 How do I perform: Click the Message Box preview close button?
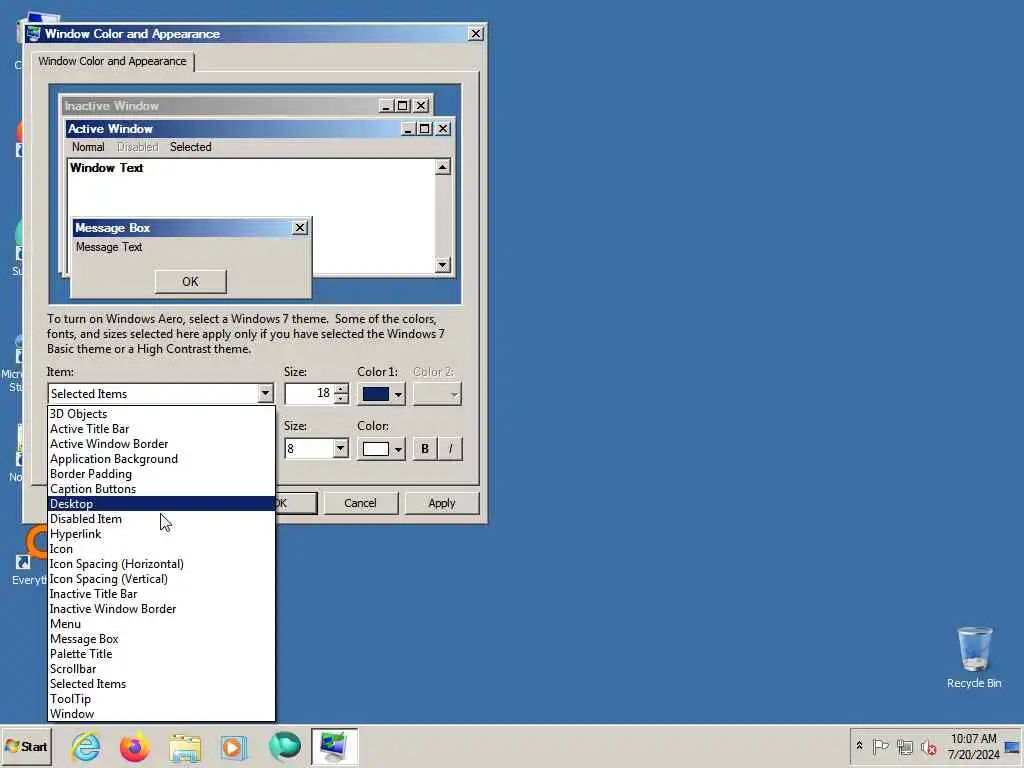click(300, 227)
